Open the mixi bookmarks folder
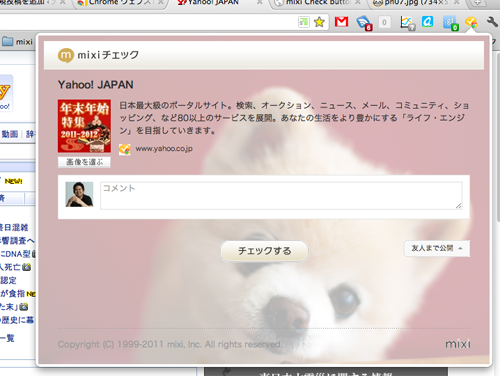The height and width of the screenshot is (376, 500). 17,42
